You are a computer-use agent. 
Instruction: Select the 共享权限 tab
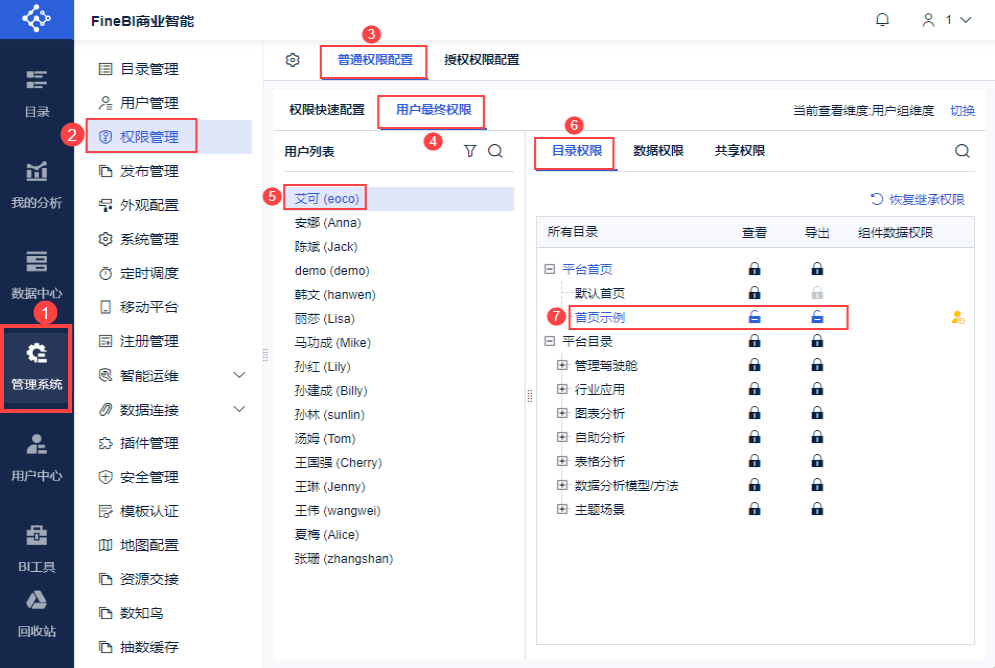740,151
